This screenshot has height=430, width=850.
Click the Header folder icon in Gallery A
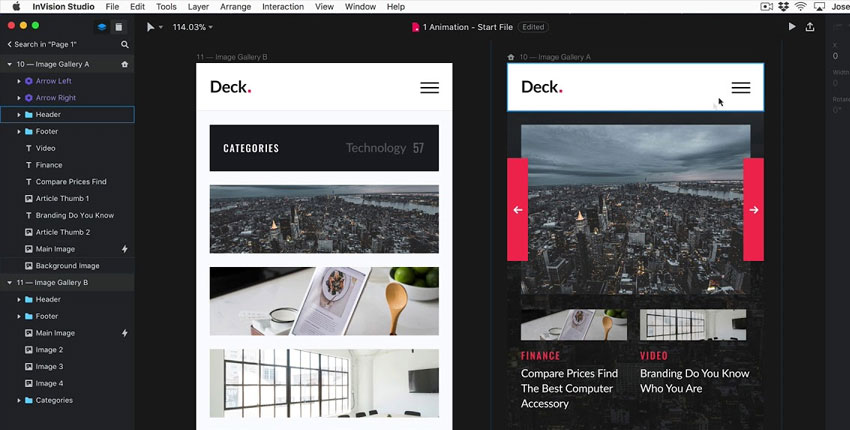coord(29,114)
